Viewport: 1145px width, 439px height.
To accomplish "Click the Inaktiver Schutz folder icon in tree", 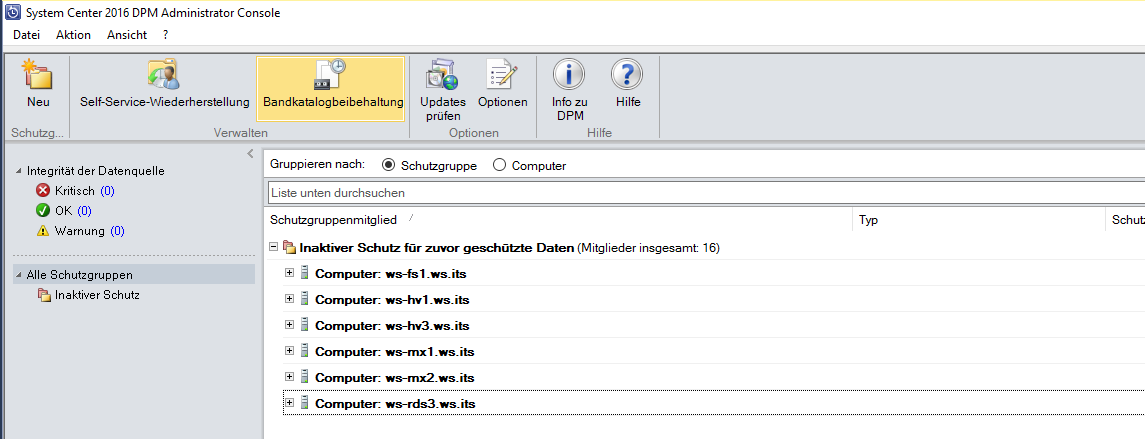I will tap(44, 295).
